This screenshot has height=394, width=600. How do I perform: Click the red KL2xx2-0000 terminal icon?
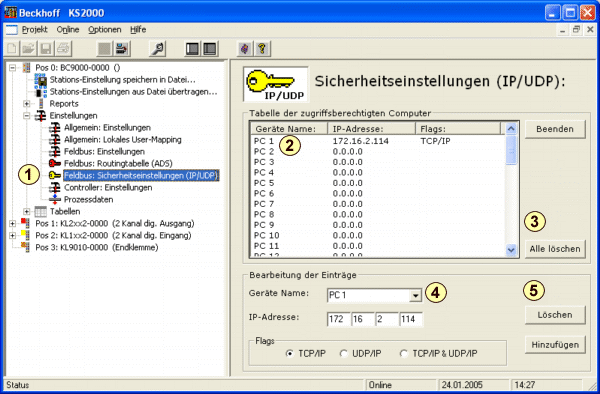pos(25,223)
